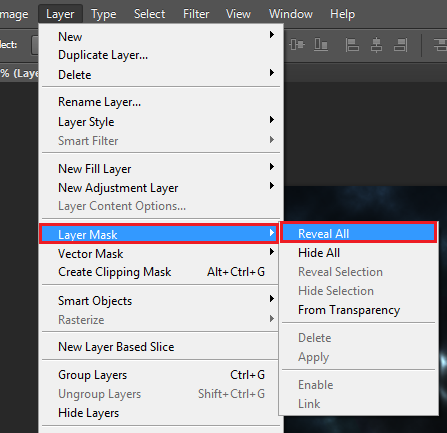Image resolution: width=447 pixels, height=433 pixels.
Task: Click the align horizontal centers icon
Action: click(376, 45)
